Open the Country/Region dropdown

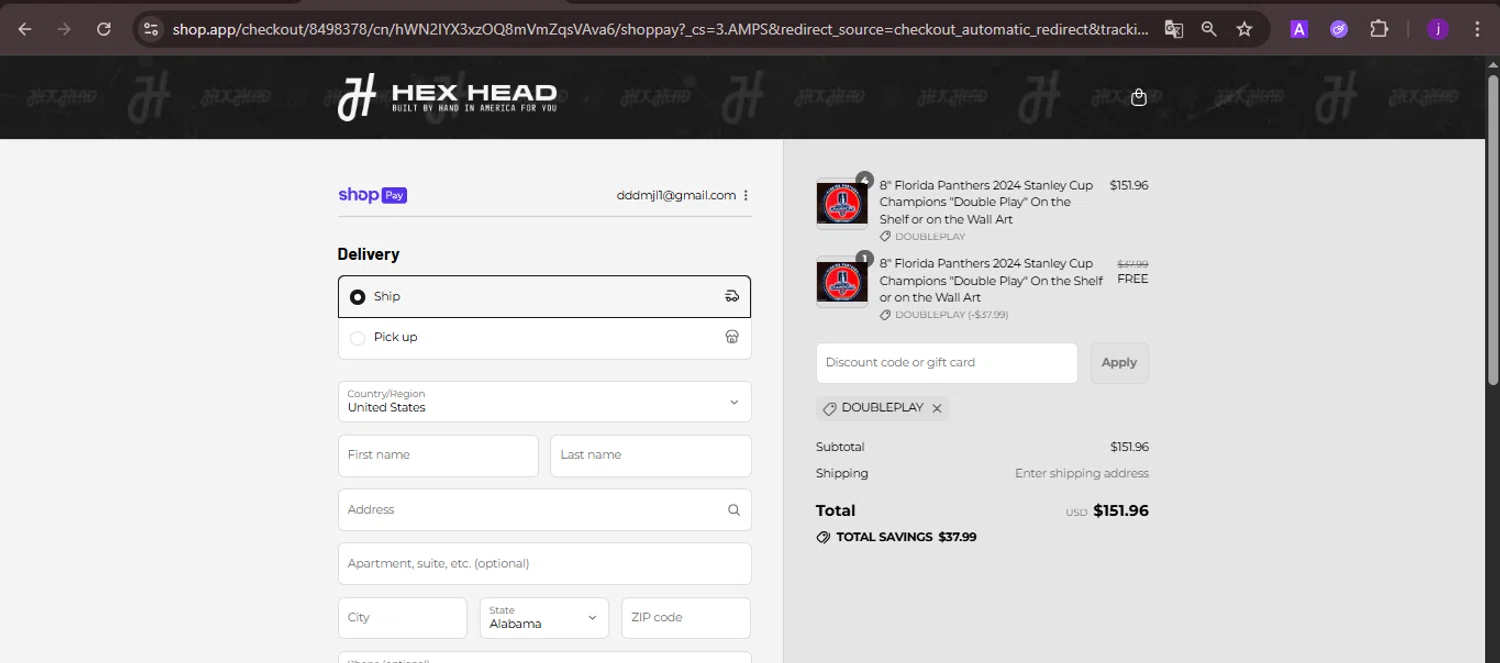coord(544,401)
